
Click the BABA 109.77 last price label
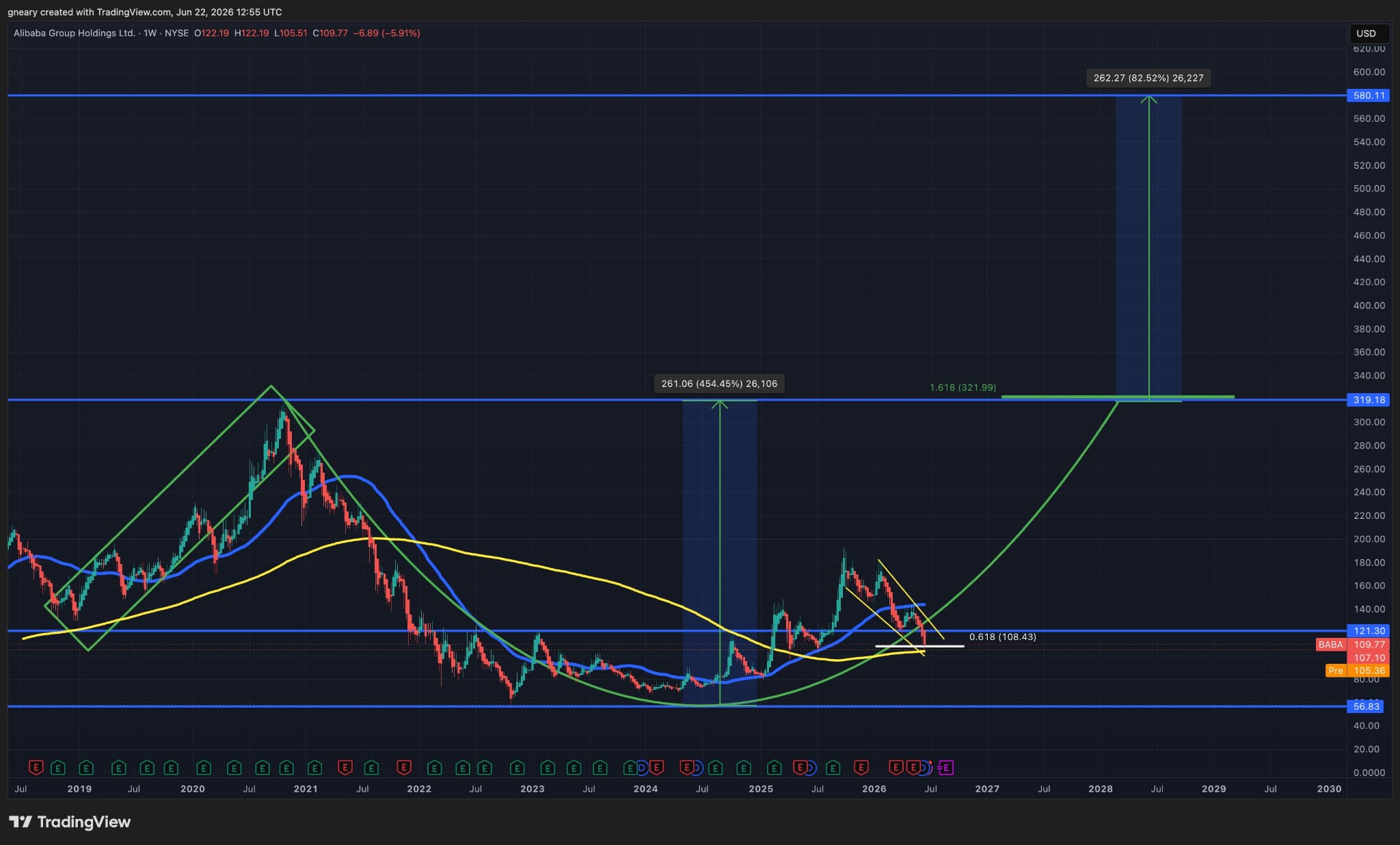(1353, 645)
